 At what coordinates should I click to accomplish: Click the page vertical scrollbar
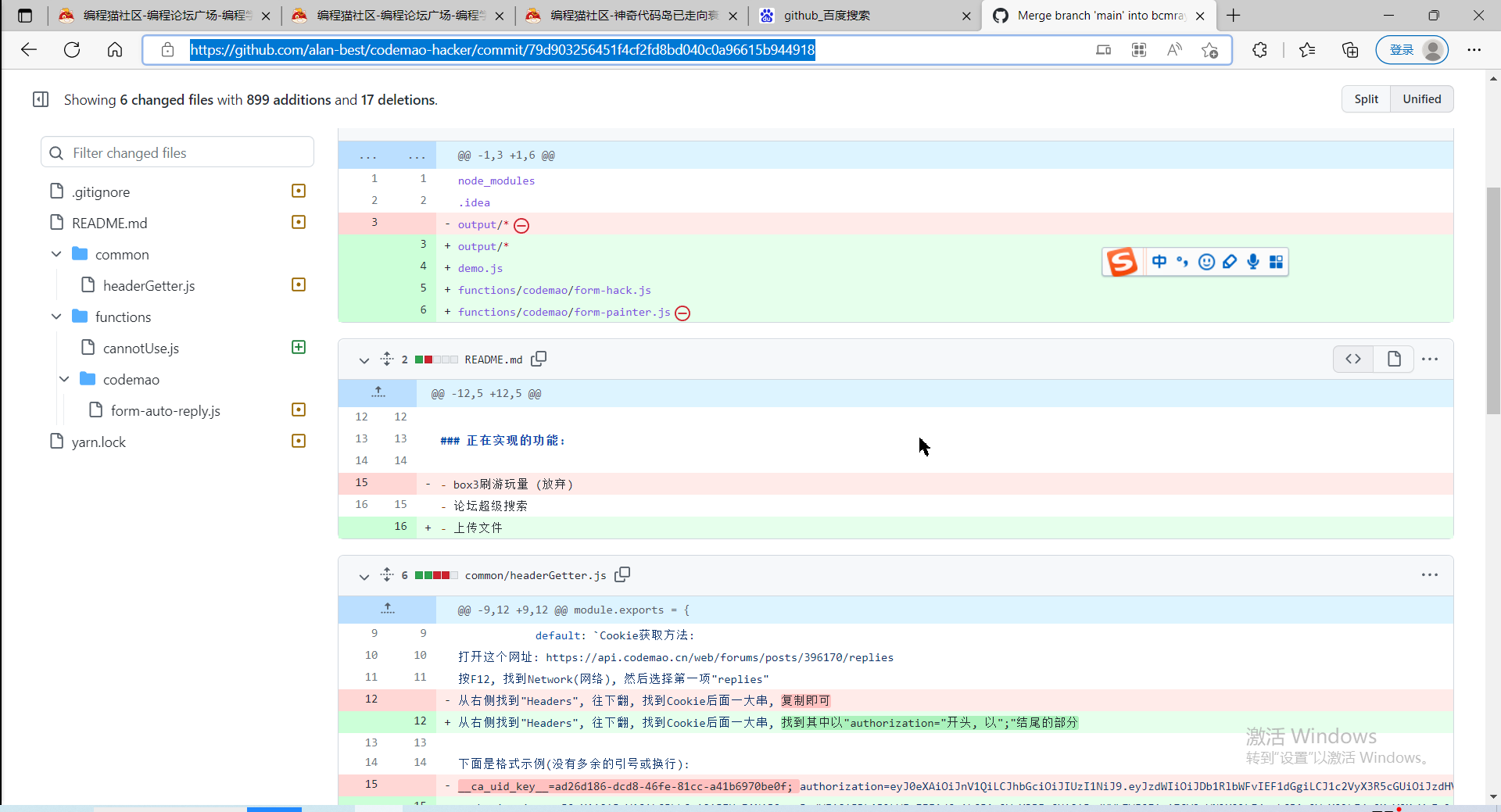[1493, 300]
